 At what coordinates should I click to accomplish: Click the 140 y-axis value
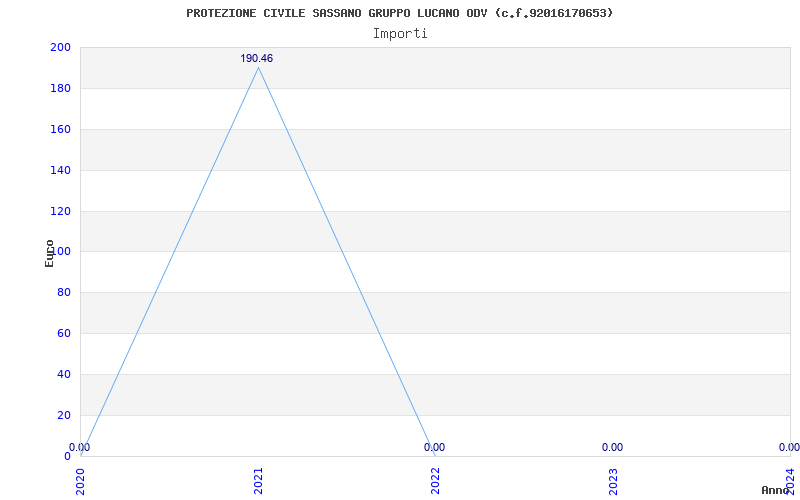coord(60,170)
